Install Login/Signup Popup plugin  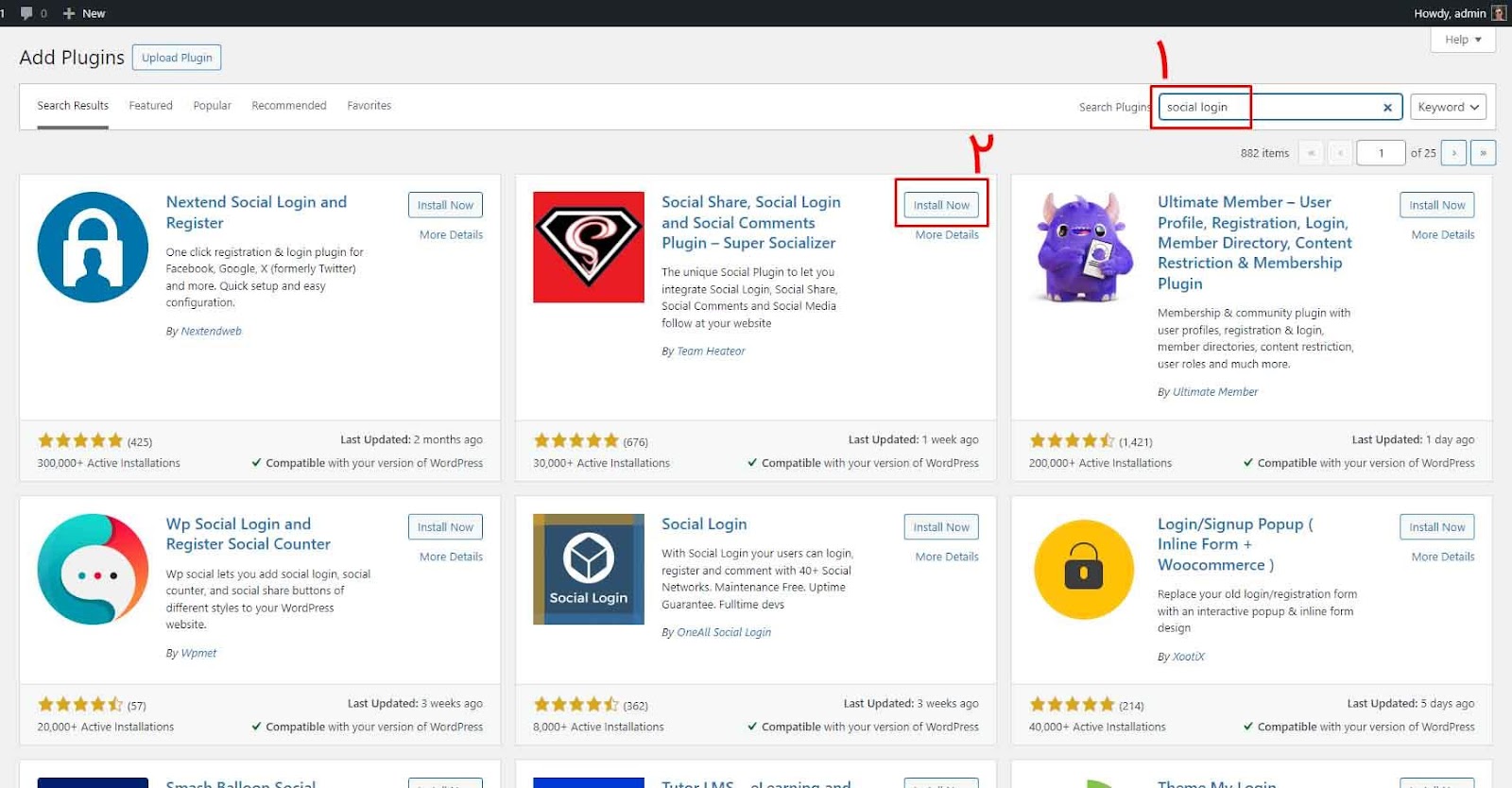point(1437,527)
